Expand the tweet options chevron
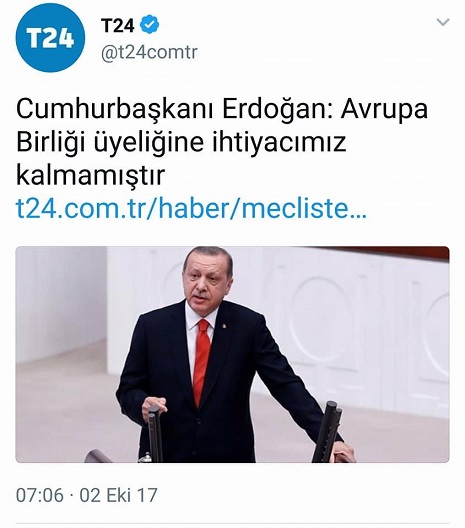 coord(443,22)
